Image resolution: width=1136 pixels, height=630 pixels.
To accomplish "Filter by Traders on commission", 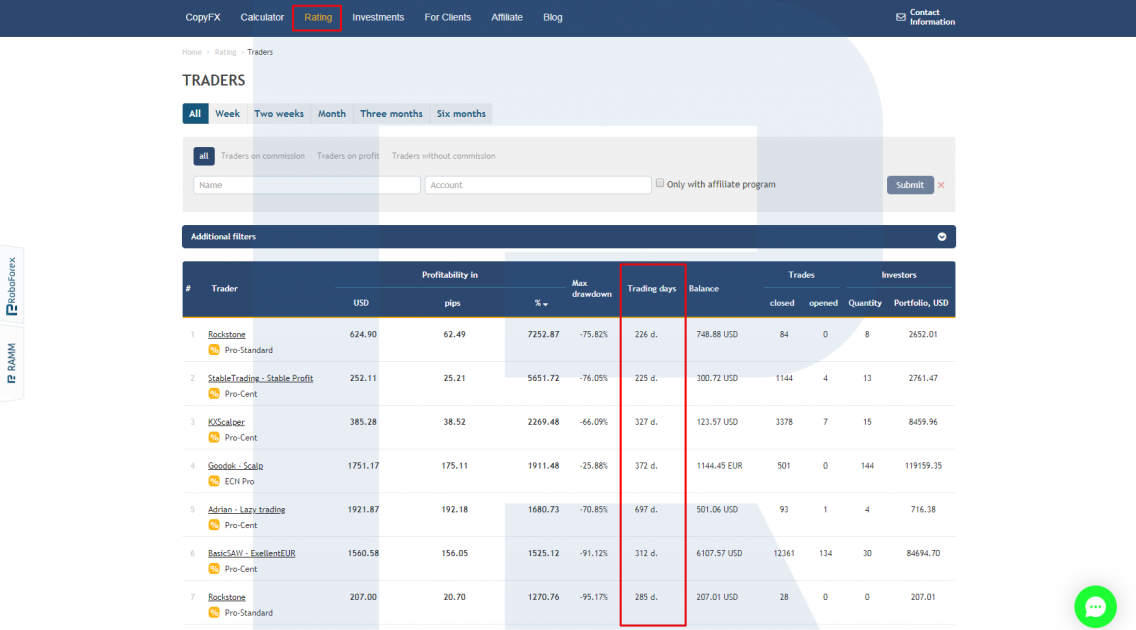I will click(x=262, y=156).
